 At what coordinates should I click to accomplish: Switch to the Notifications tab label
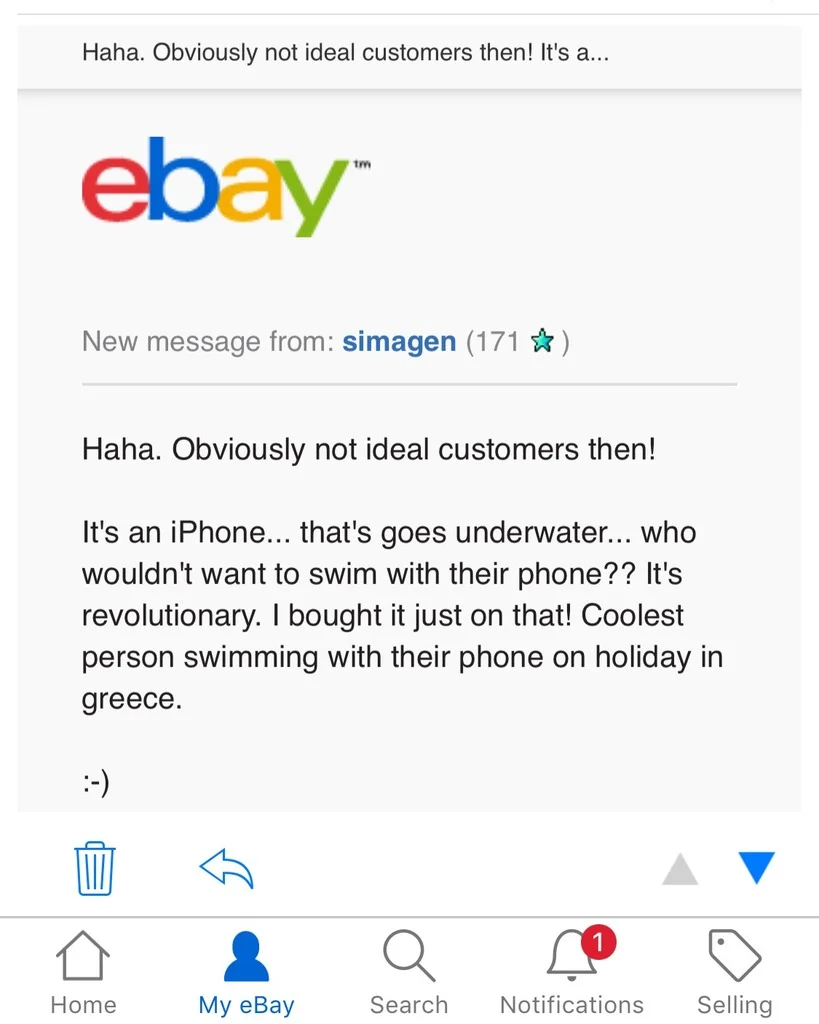coord(571,1004)
